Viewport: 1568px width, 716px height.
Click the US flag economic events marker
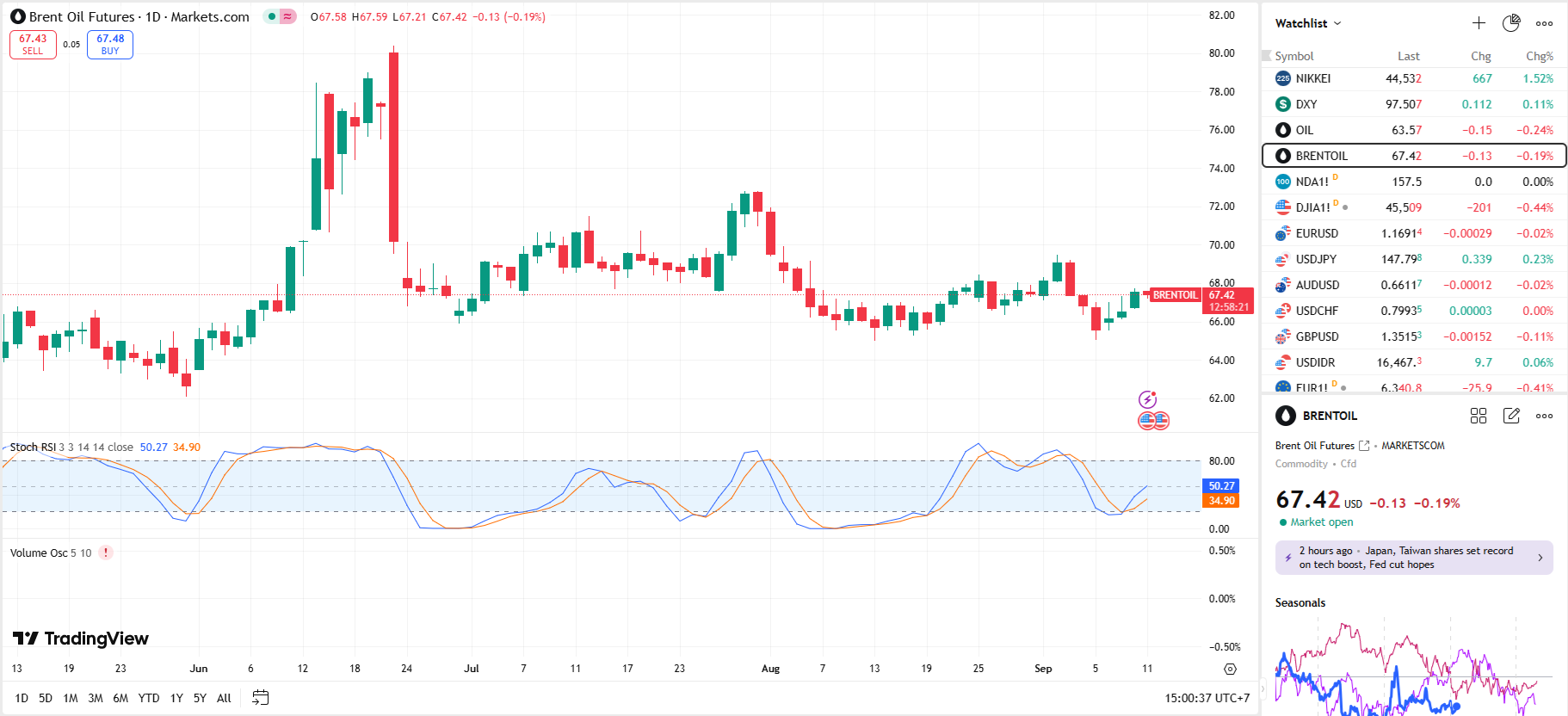tap(1154, 421)
